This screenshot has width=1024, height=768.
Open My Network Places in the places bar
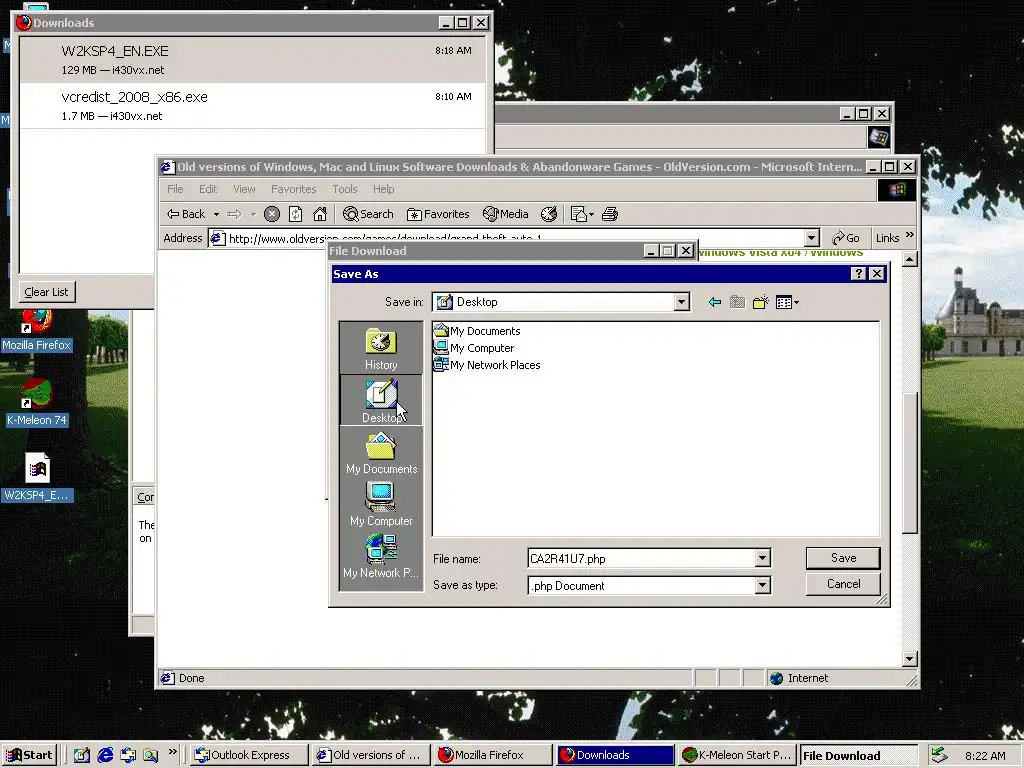tap(381, 556)
